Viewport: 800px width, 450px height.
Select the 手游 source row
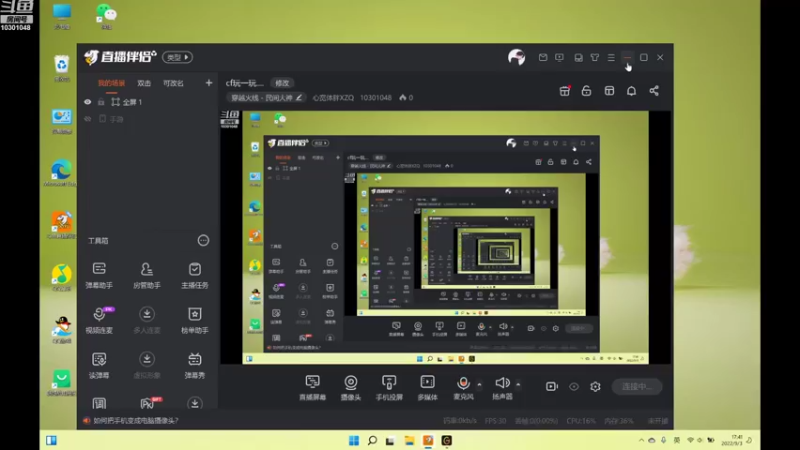[148, 119]
